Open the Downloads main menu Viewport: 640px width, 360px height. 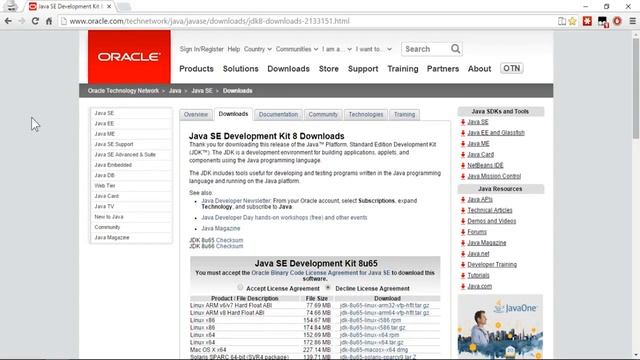(288, 69)
